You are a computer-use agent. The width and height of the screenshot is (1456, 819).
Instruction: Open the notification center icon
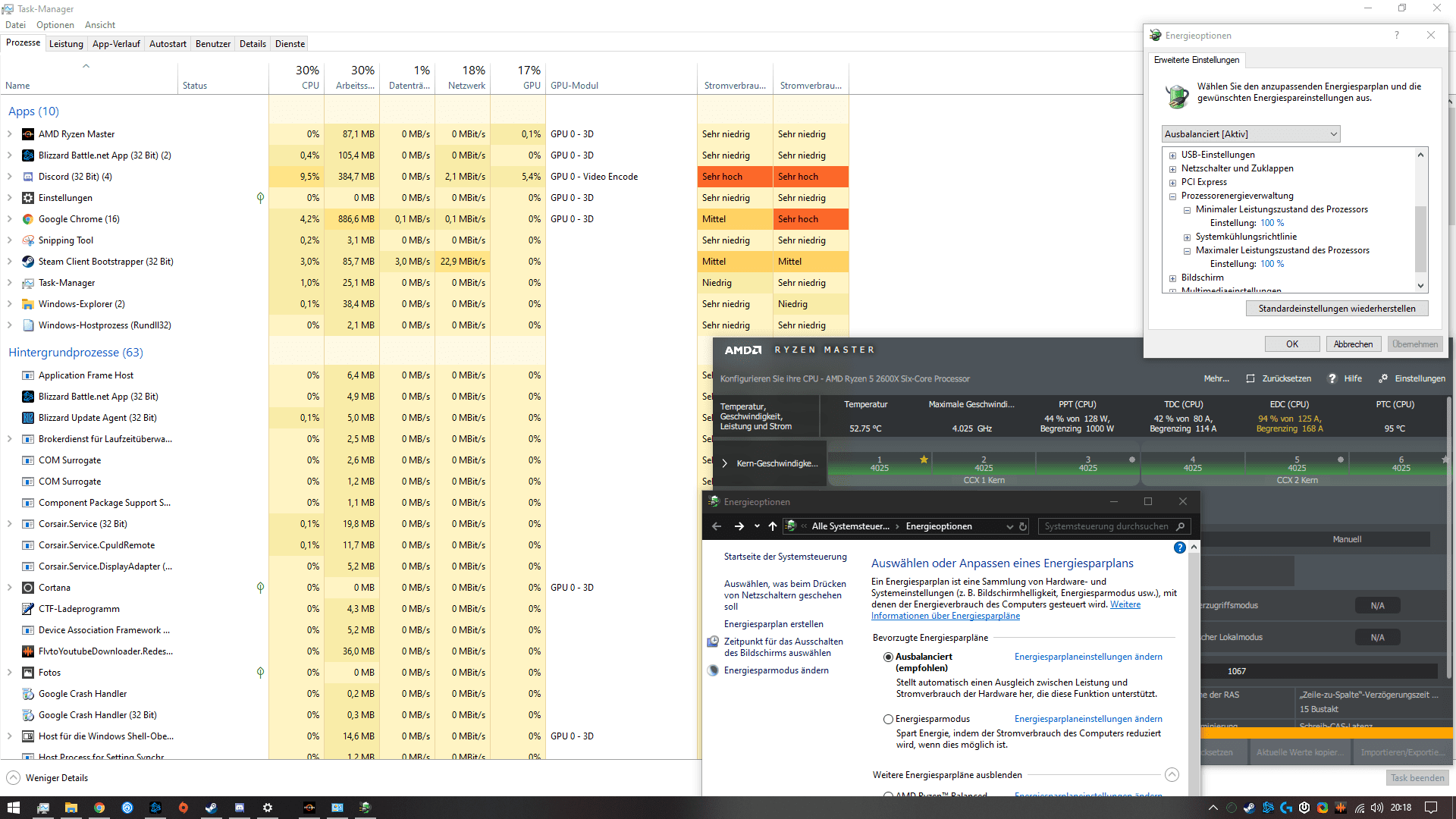point(1431,808)
